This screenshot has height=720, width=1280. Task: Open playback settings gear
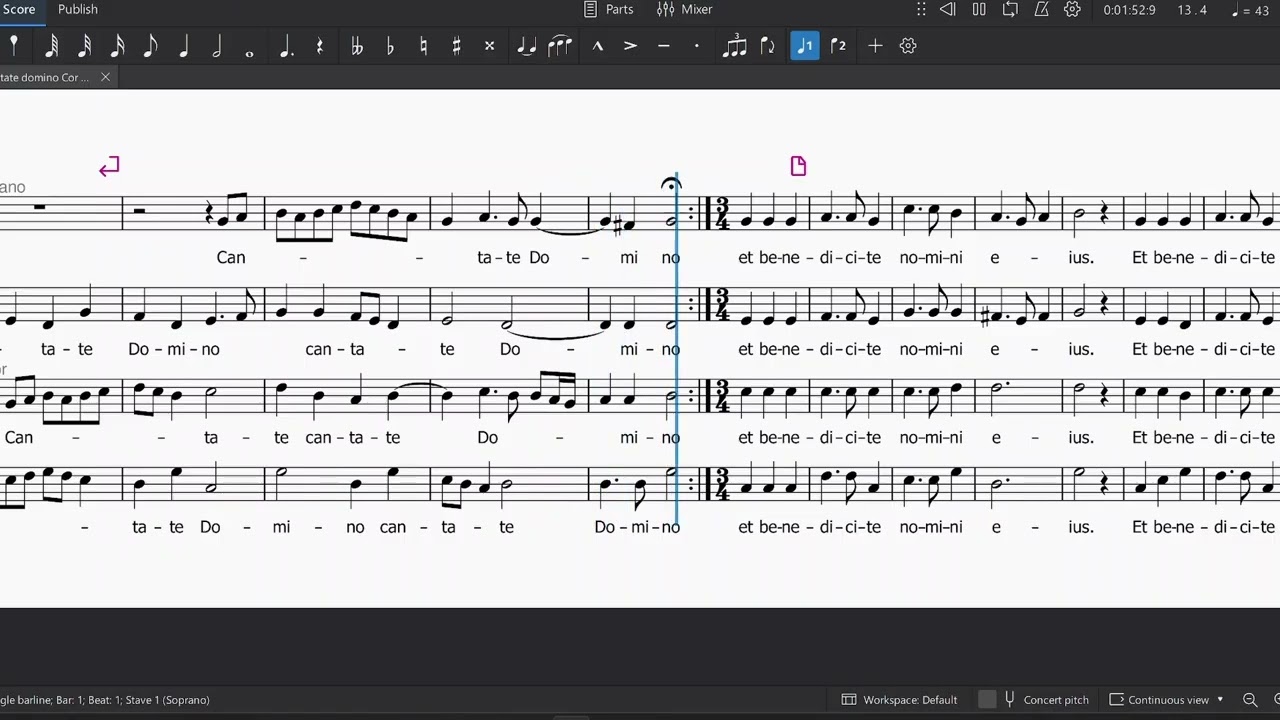pyautogui.click(x=1072, y=9)
